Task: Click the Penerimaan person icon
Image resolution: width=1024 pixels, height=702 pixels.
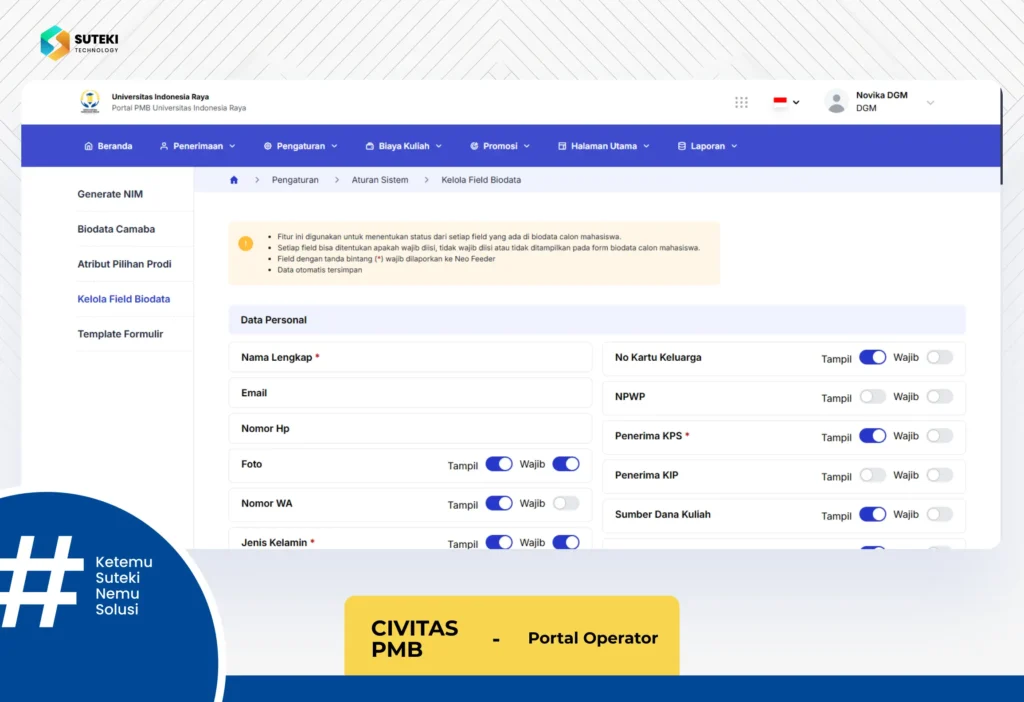Action: click(x=164, y=146)
